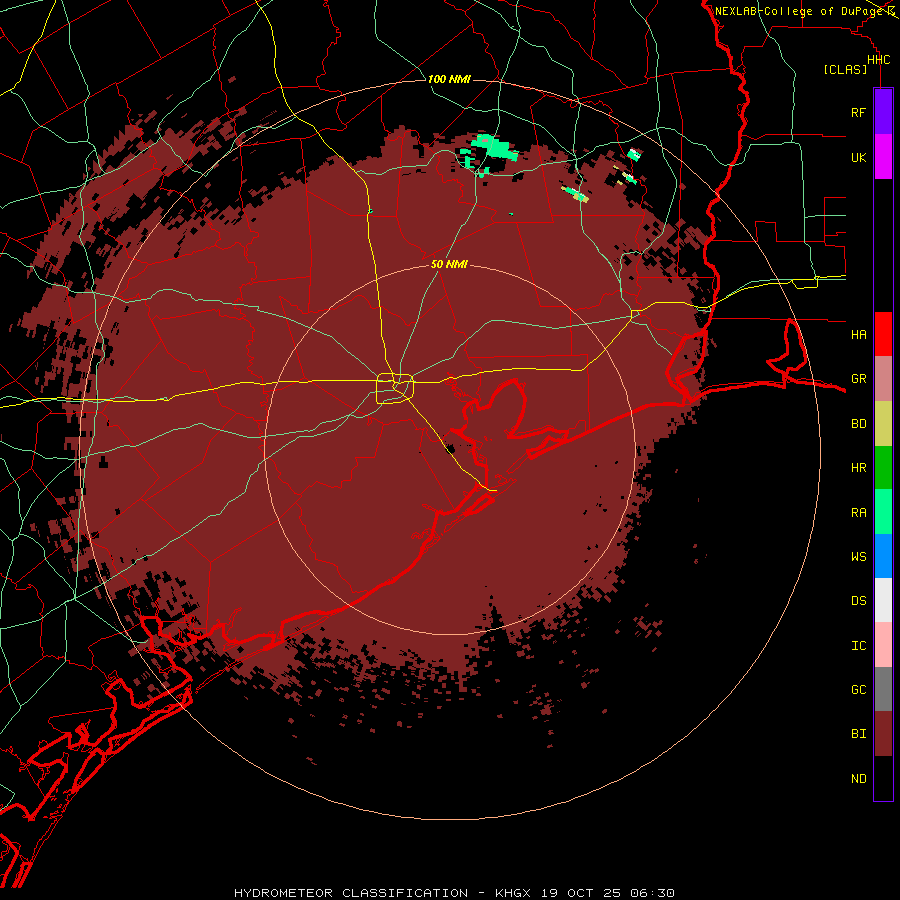Screen dimensions: 900x900
Task: Click the HYDROMETEOR CLASSIFICATION title text
Action: tap(351, 893)
